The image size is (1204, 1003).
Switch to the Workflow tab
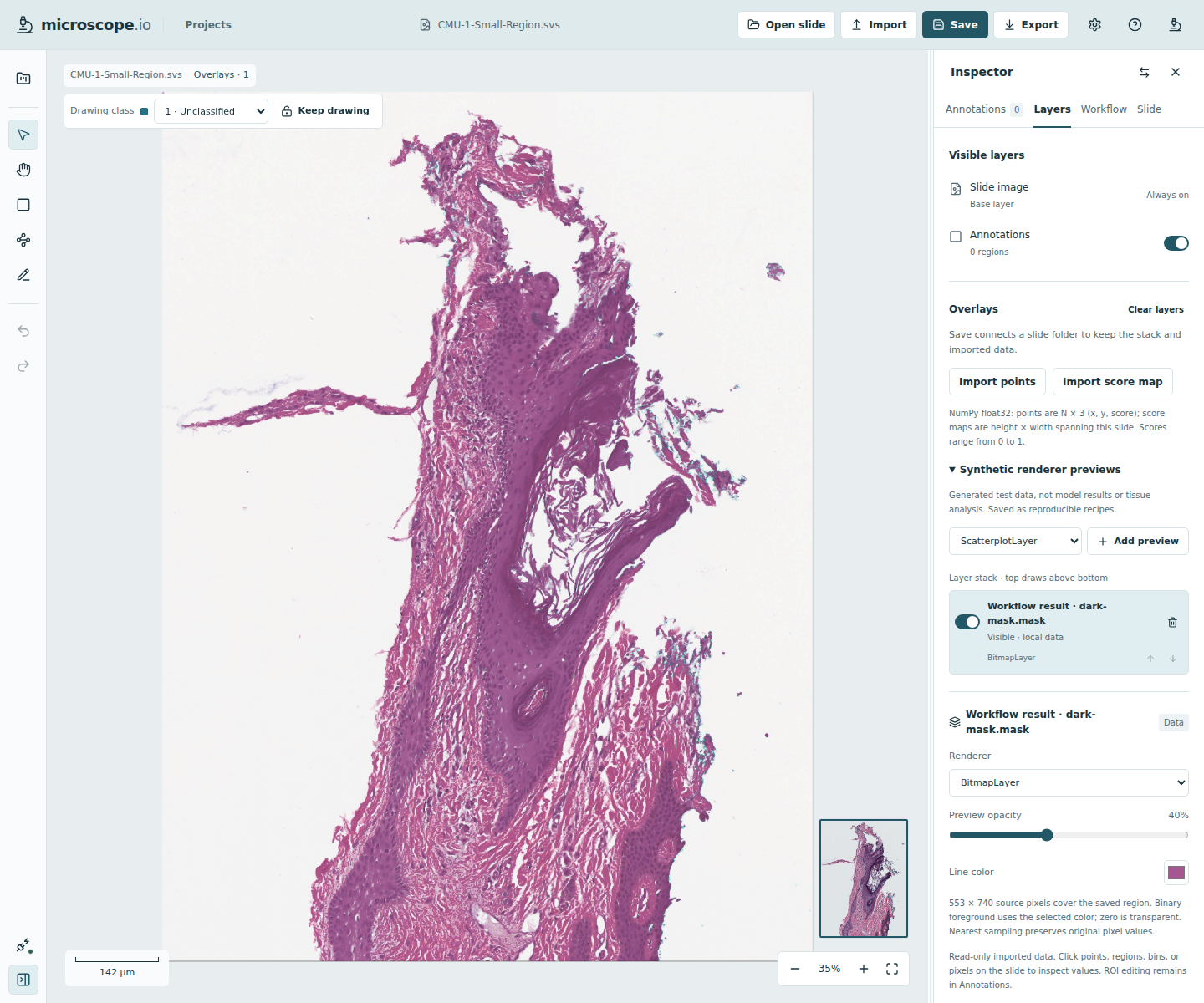pos(1104,109)
